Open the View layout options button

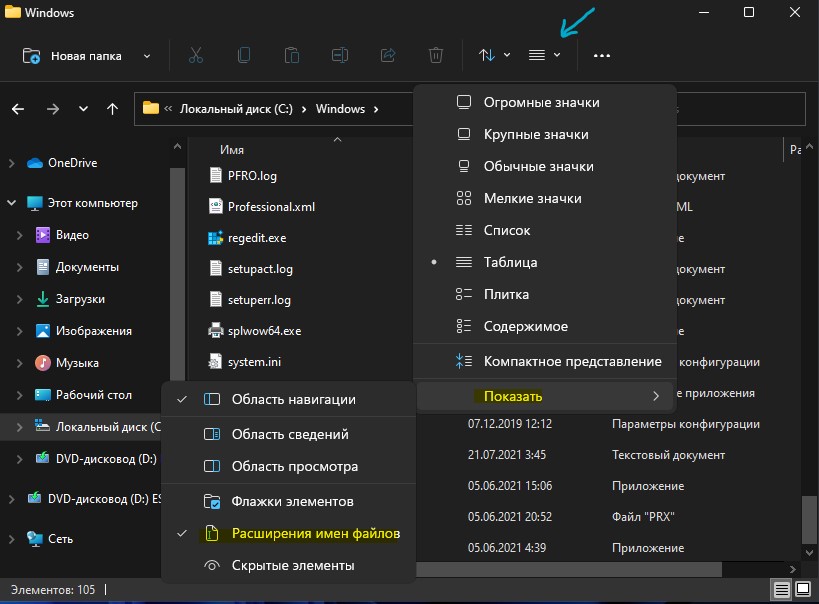coord(545,55)
